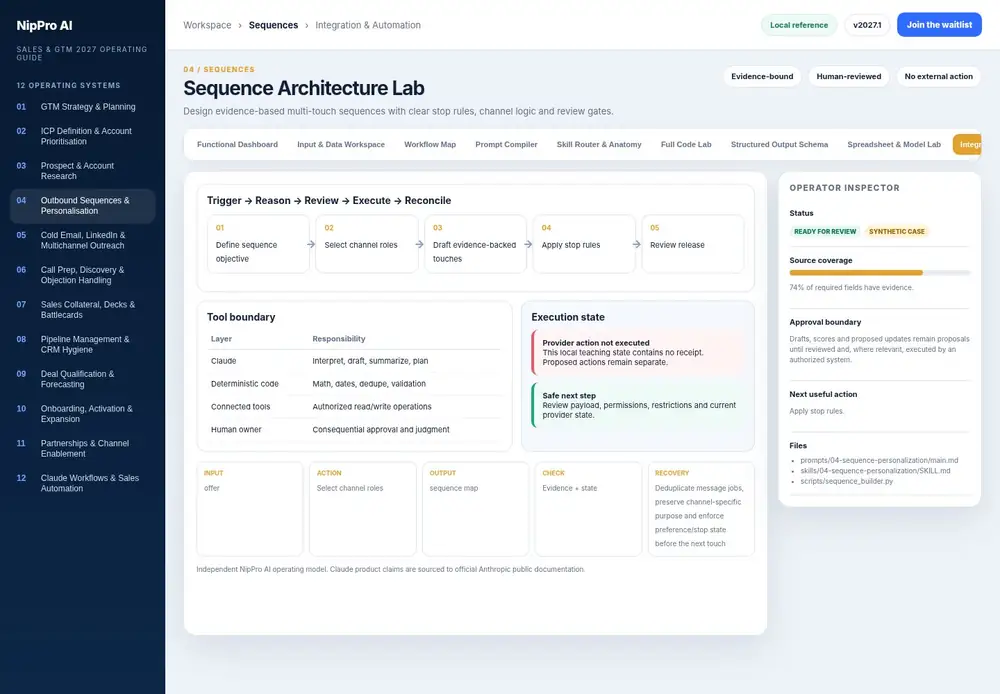1000x694 pixels.
Task: Open scripts/sequence_builder.py file
Action: pos(846,481)
